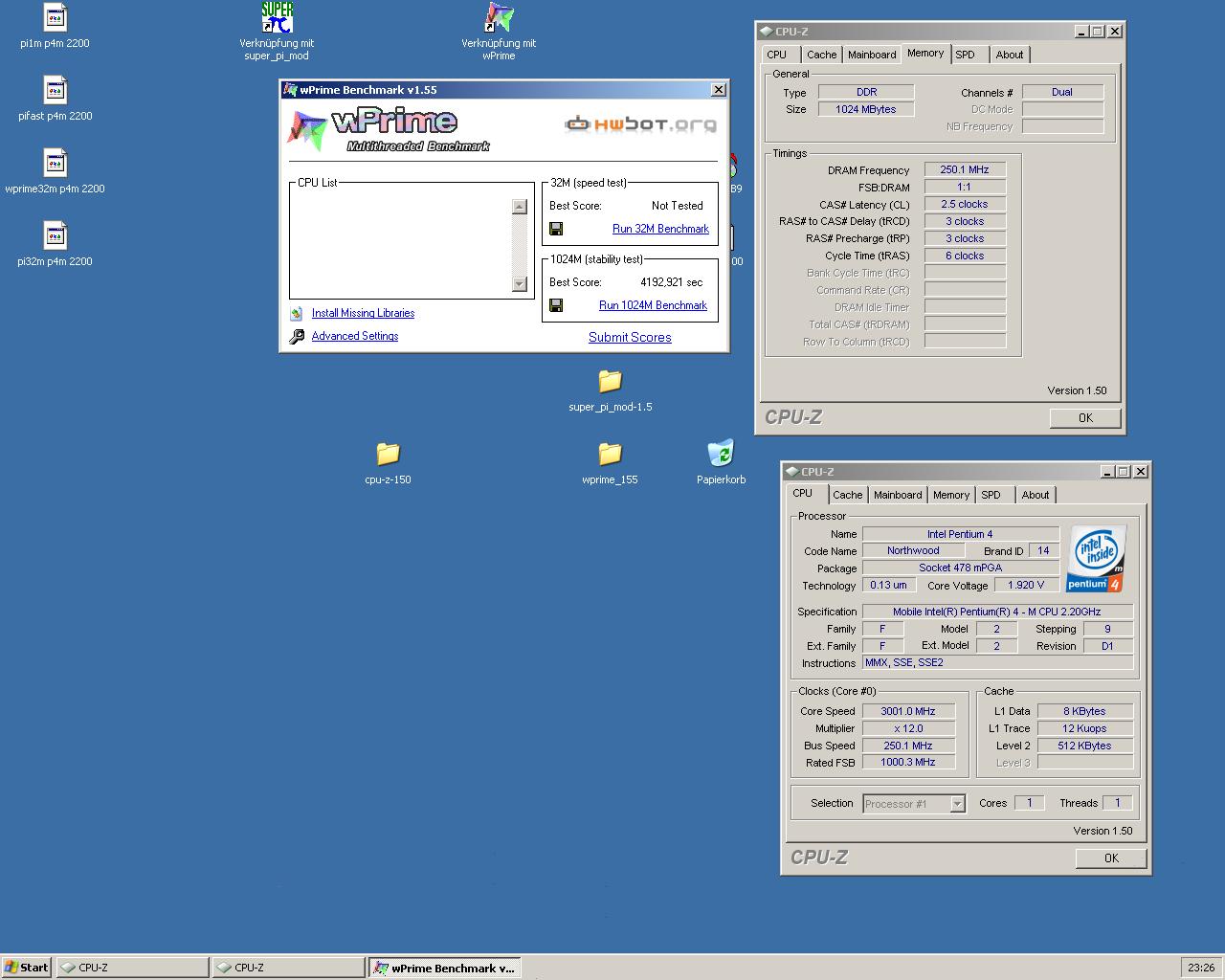The width and height of the screenshot is (1225, 980).
Task: Click the Core Voltage value 1.920 V
Action: [1026, 585]
